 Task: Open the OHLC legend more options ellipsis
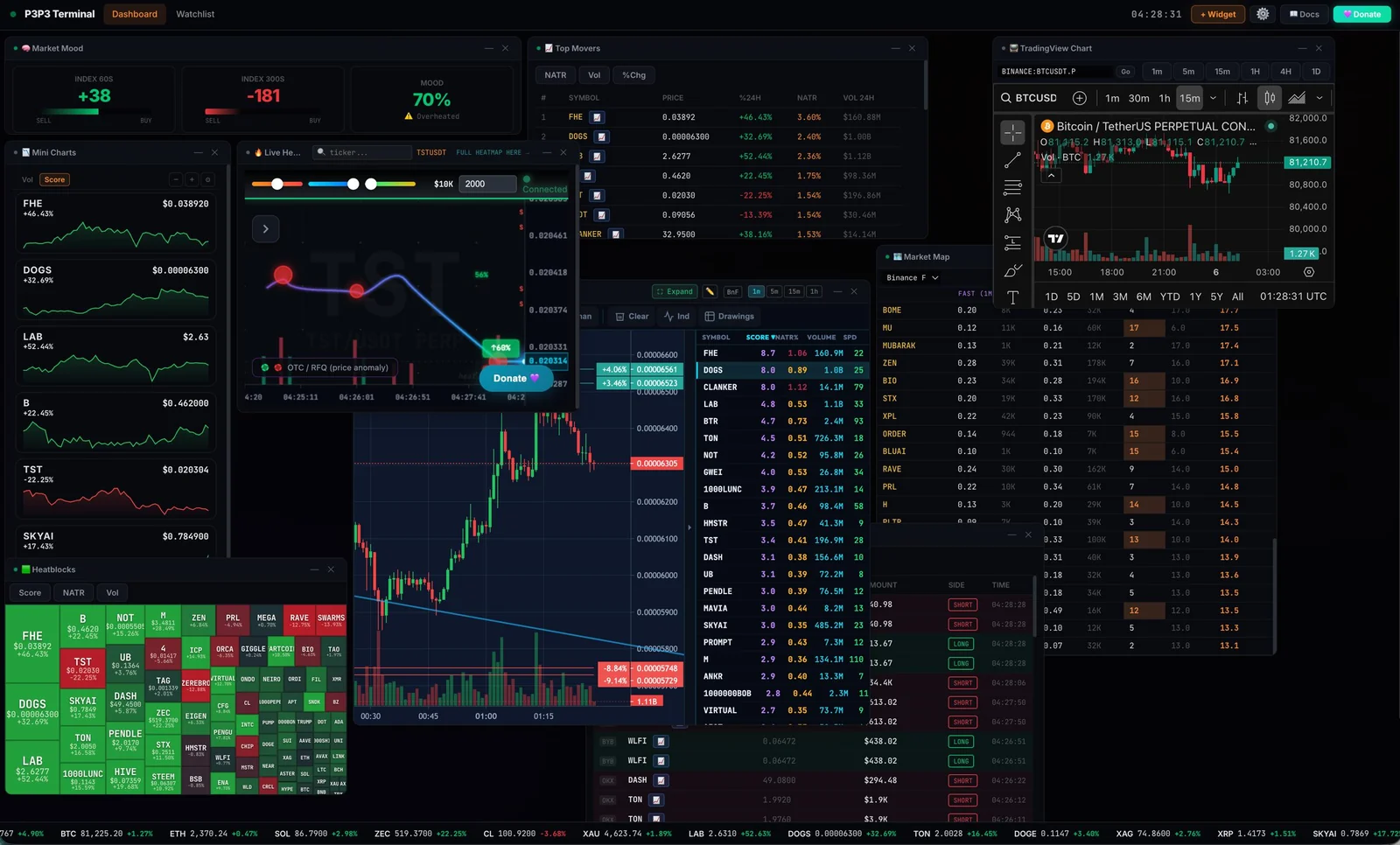(x=1253, y=142)
